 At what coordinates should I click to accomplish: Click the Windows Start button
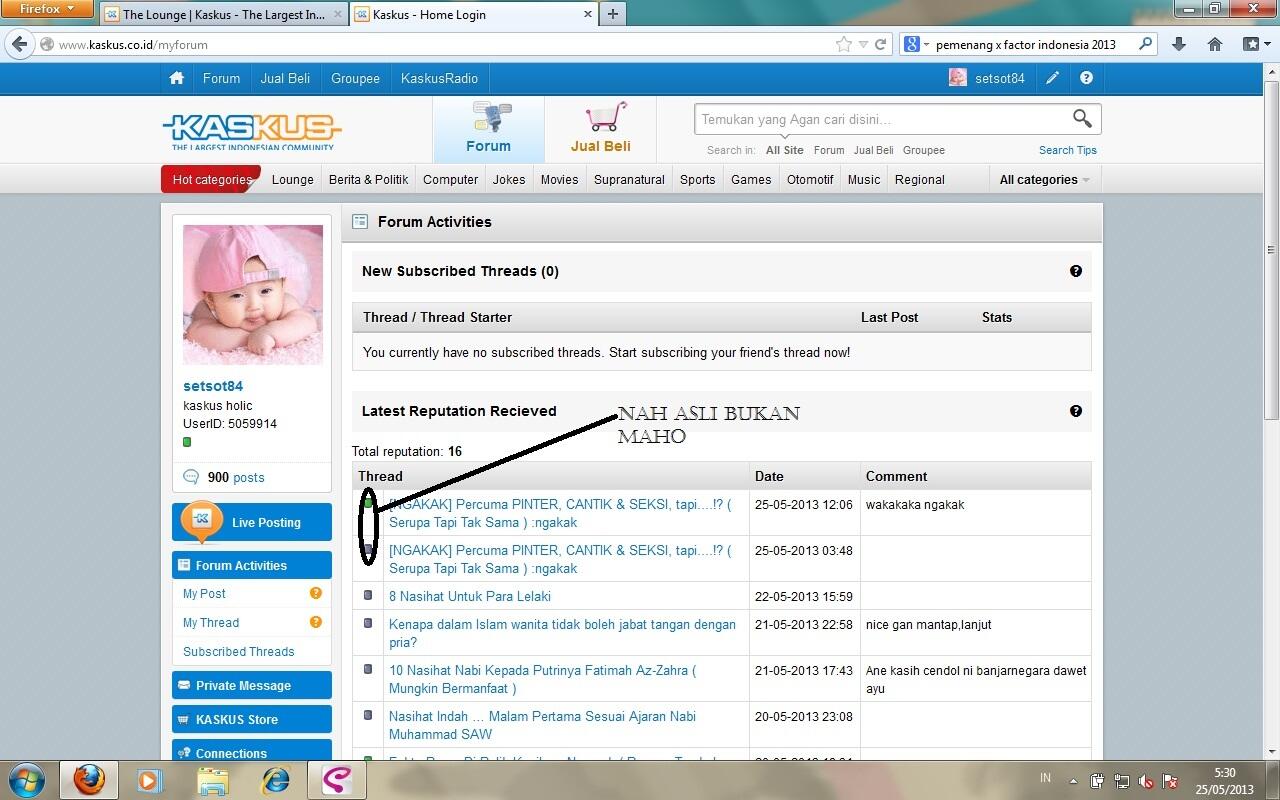tap(25, 780)
